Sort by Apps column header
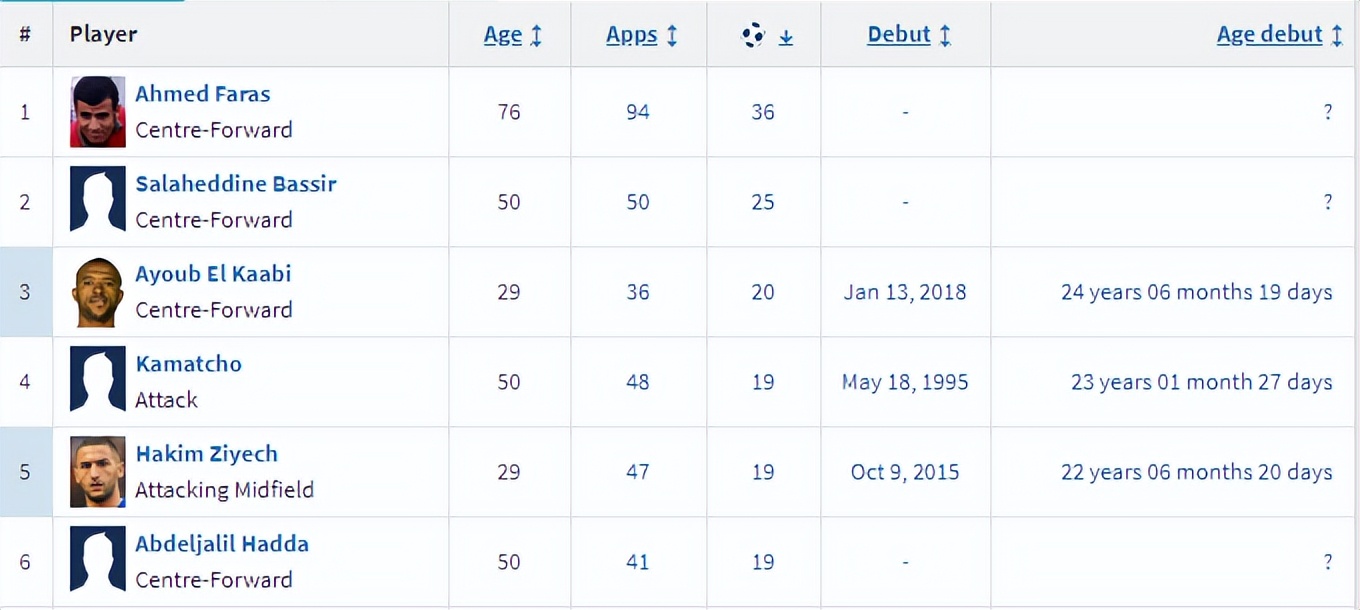This screenshot has width=1360, height=610. tap(631, 35)
